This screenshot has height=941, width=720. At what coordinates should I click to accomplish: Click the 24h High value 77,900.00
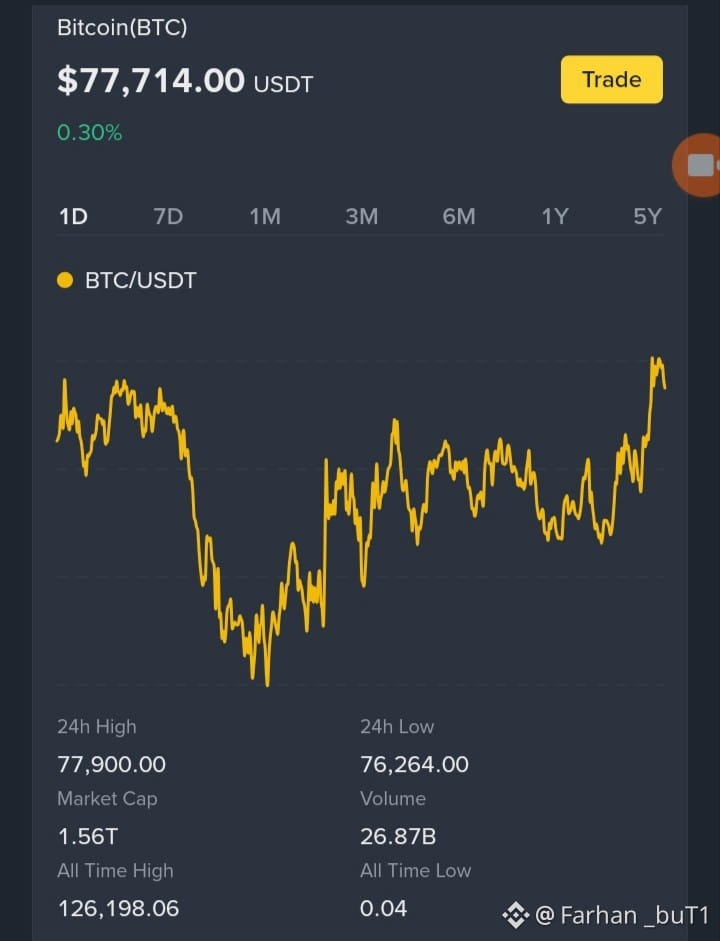pos(112,764)
